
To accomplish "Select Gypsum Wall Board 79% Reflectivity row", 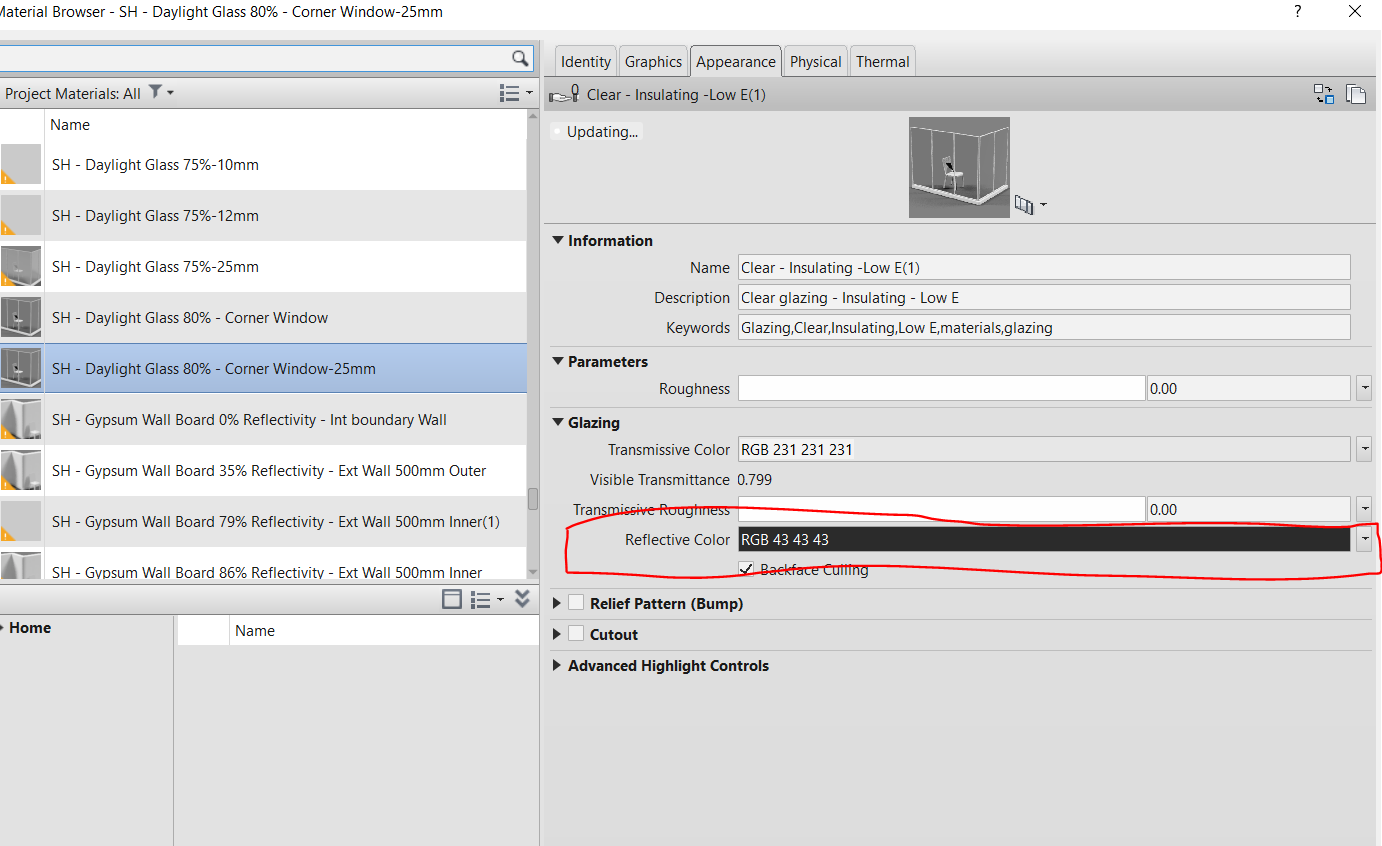I will pyautogui.click(x=263, y=521).
